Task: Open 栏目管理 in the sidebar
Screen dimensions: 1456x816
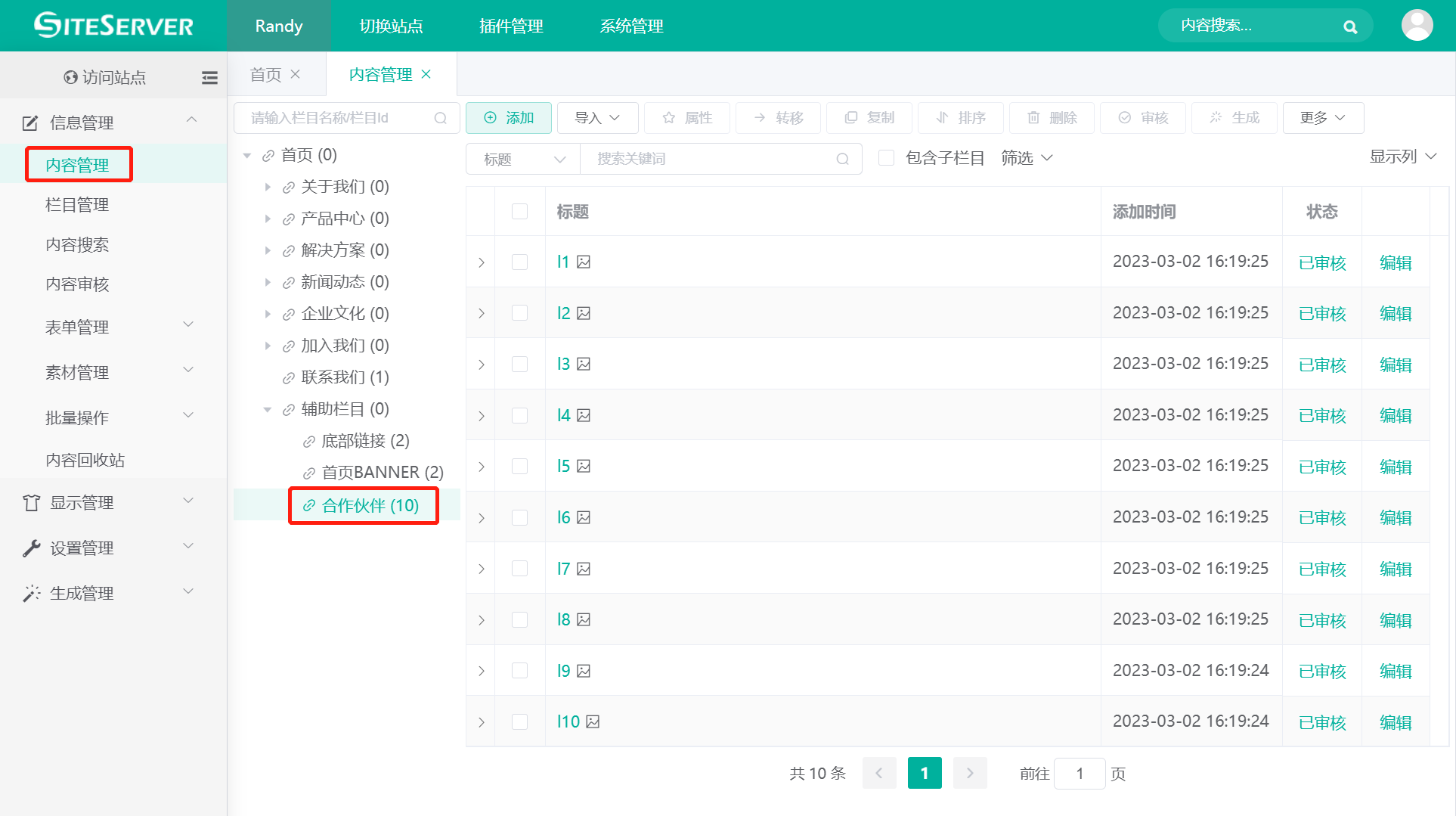Action: click(77, 204)
